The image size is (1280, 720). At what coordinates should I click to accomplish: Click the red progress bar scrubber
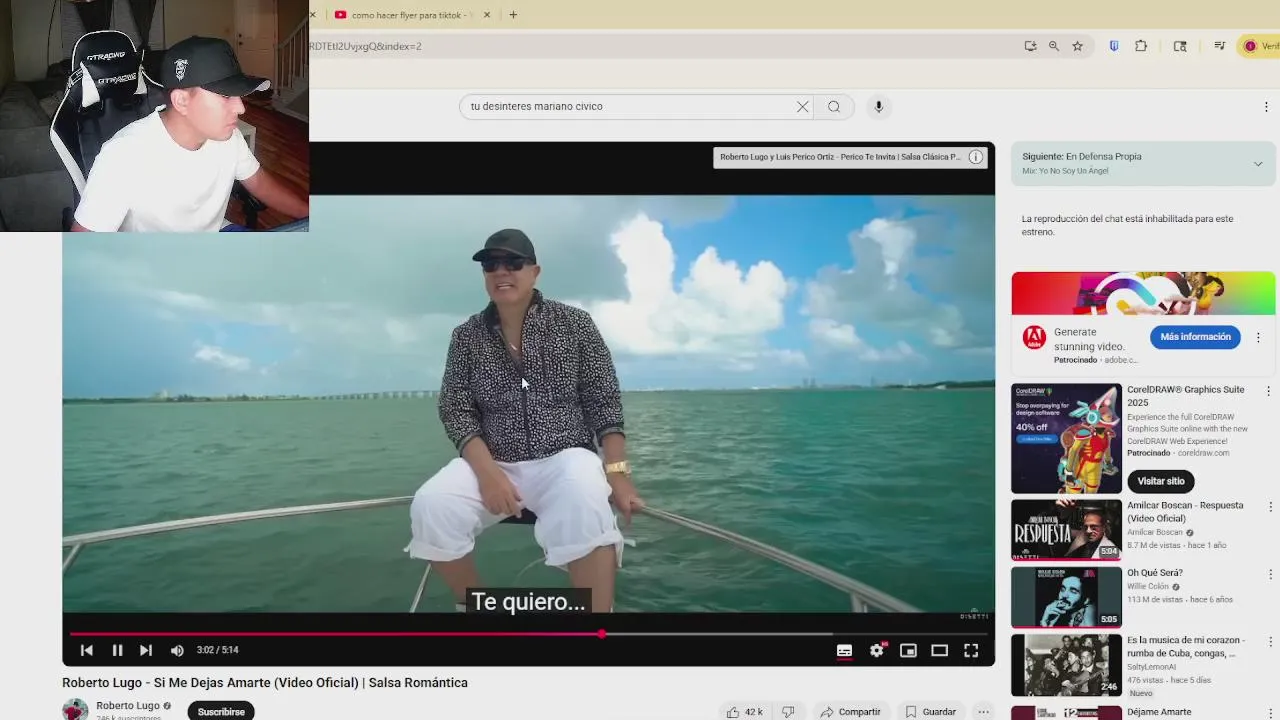click(x=601, y=634)
